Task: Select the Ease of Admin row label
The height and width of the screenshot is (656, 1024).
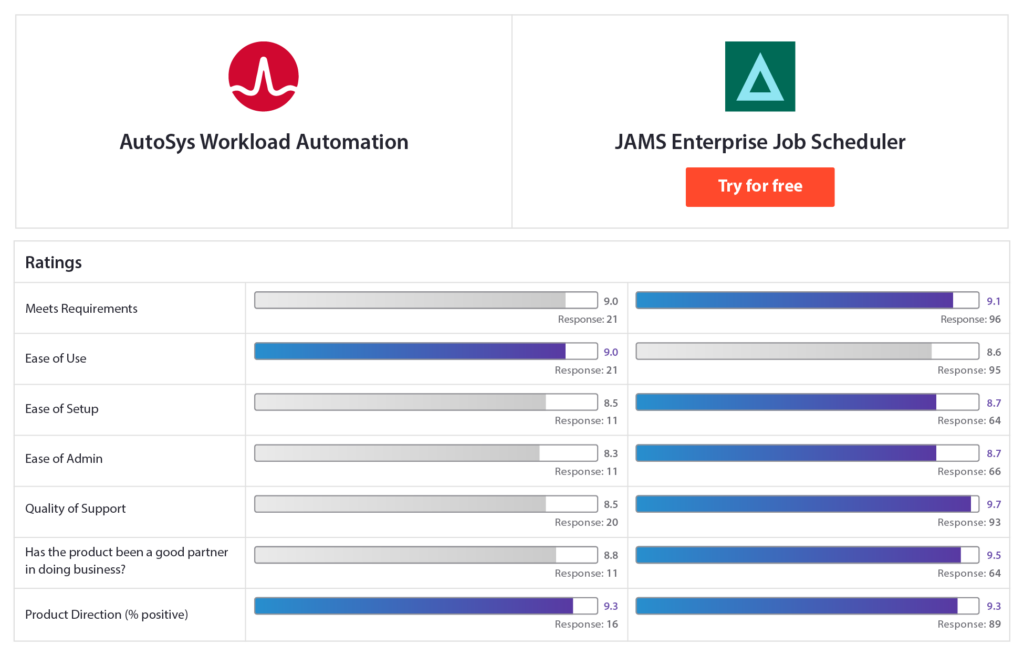Action: [63, 459]
